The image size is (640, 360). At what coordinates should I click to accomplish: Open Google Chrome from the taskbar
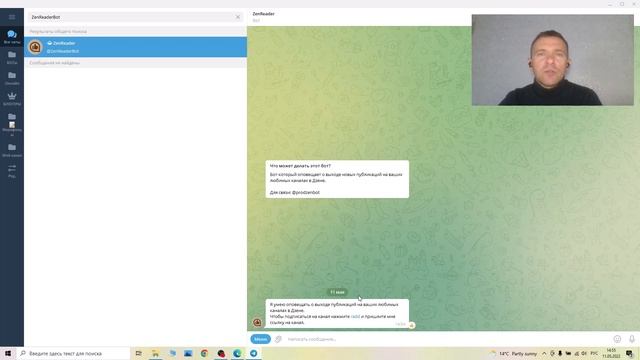(x=204, y=353)
